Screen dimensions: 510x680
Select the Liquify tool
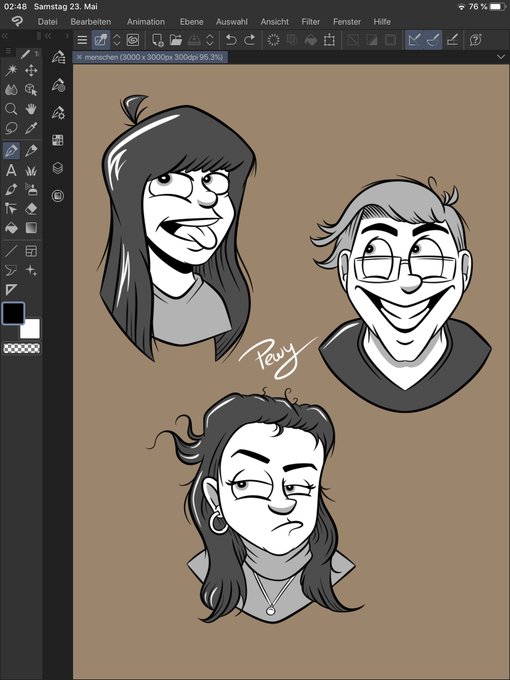pos(11,89)
